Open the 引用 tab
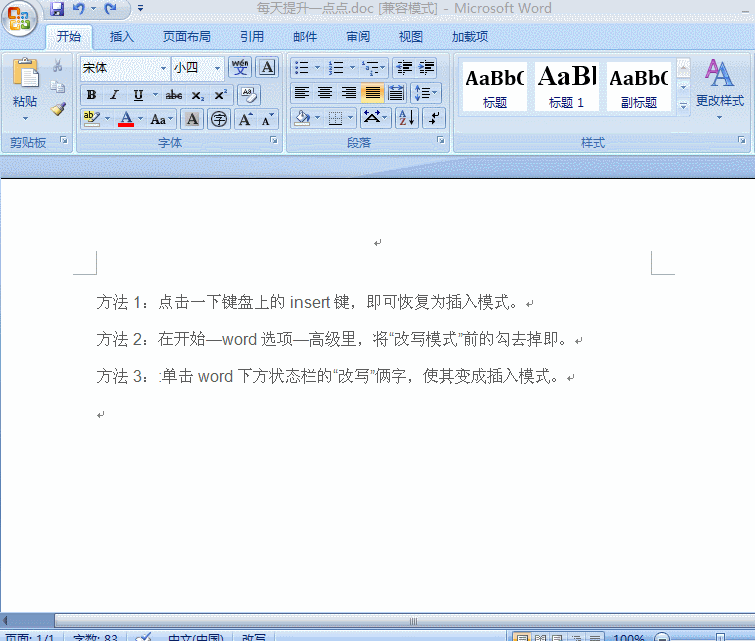Screen dimensions: 755x641 coord(252,37)
